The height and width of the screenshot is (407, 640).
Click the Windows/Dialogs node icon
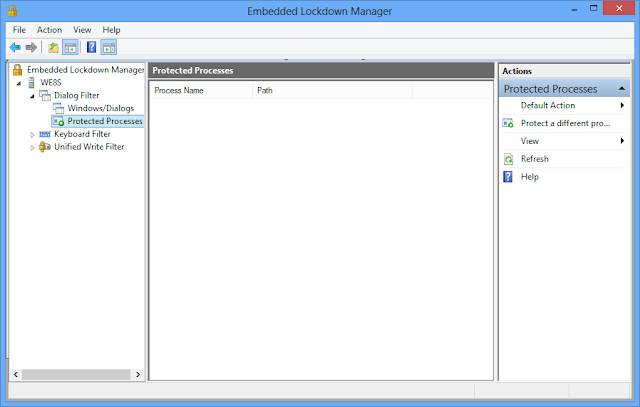tap(58, 108)
